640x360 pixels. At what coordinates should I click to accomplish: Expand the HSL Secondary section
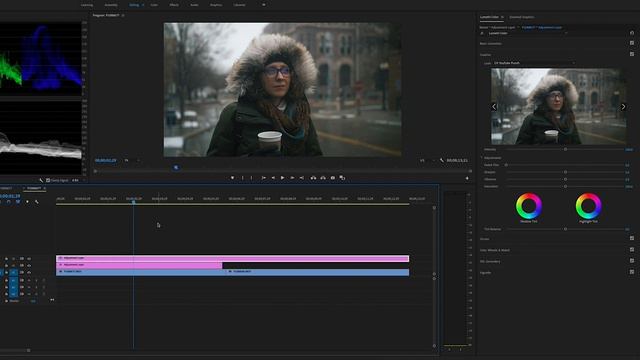click(x=490, y=261)
